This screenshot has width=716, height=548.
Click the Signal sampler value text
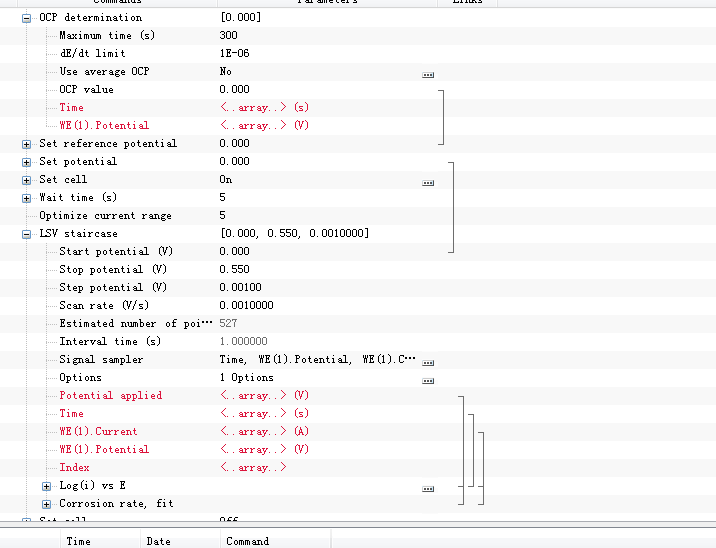(317, 360)
